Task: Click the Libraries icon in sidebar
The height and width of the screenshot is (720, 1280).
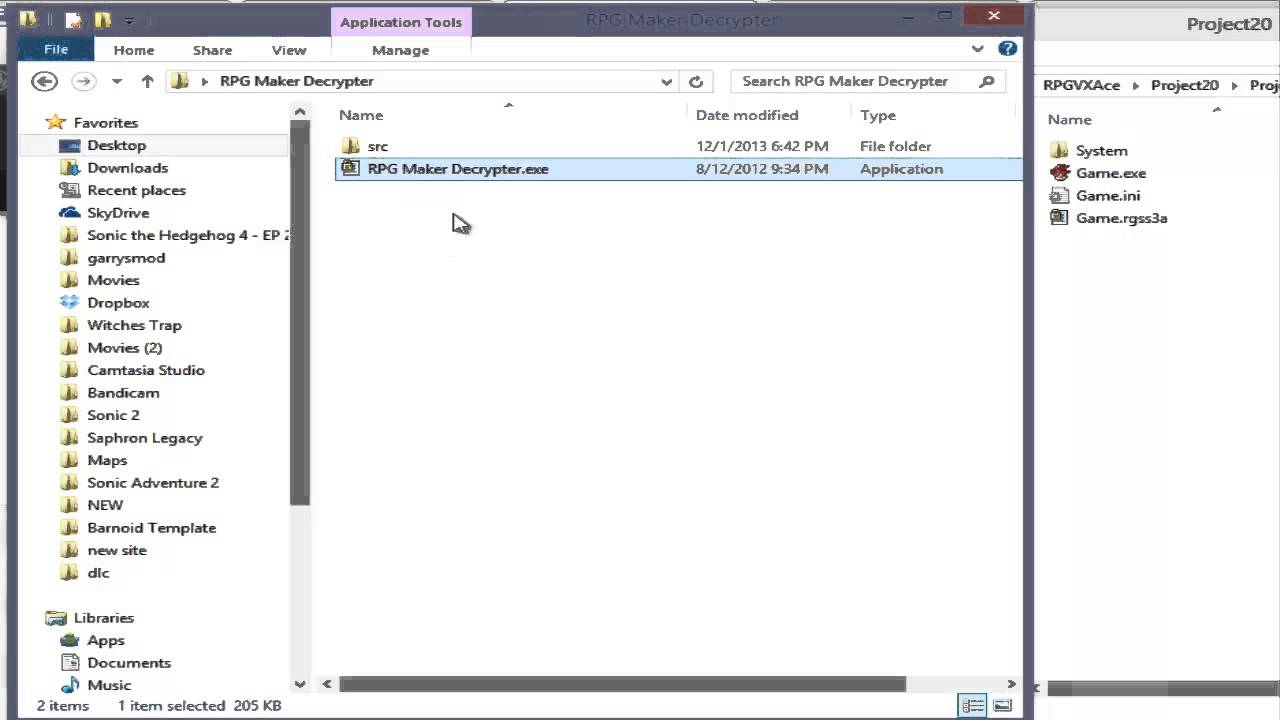Action: [56, 618]
